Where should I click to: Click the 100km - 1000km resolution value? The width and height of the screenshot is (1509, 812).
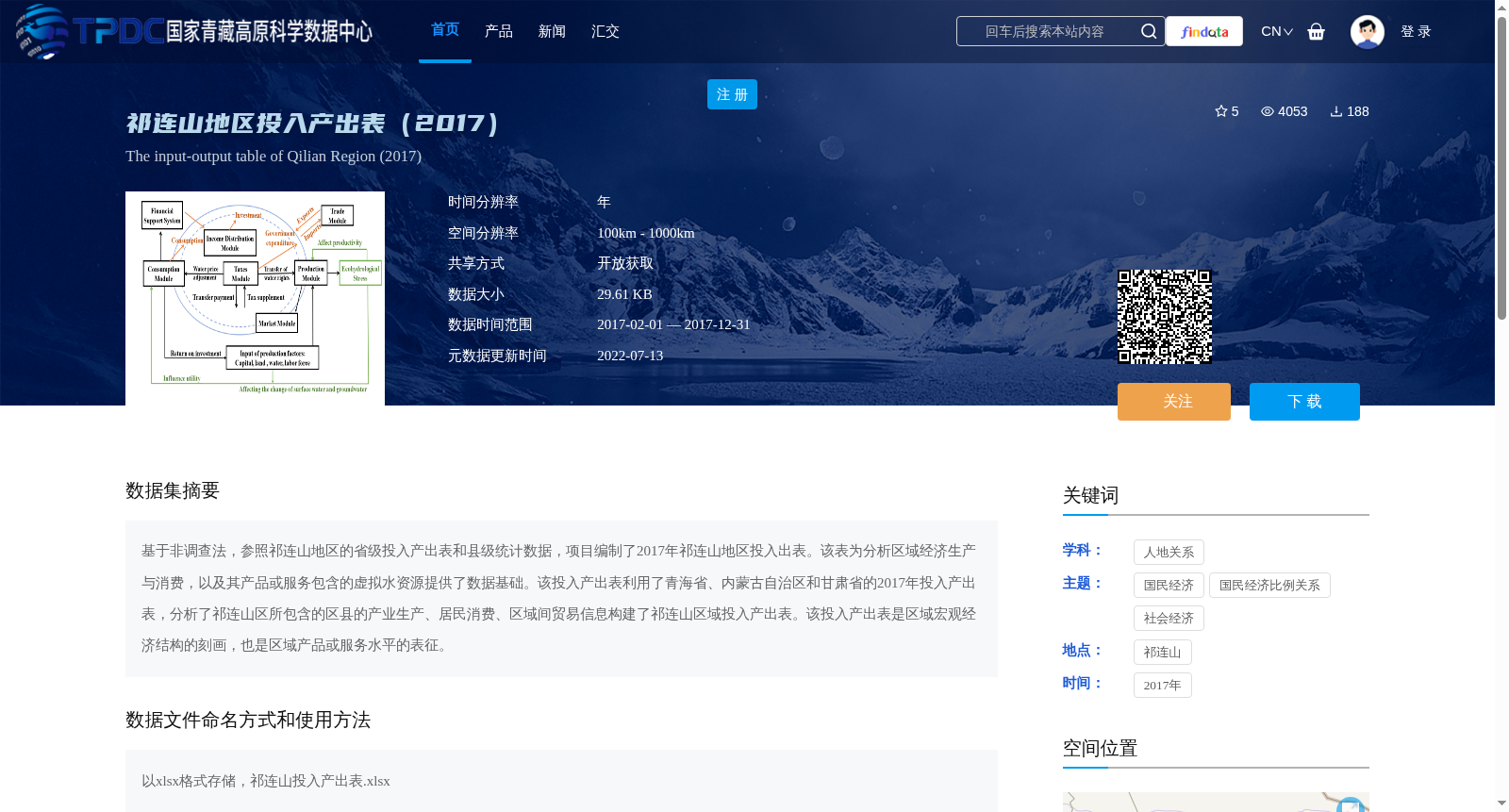tap(646, 233)
